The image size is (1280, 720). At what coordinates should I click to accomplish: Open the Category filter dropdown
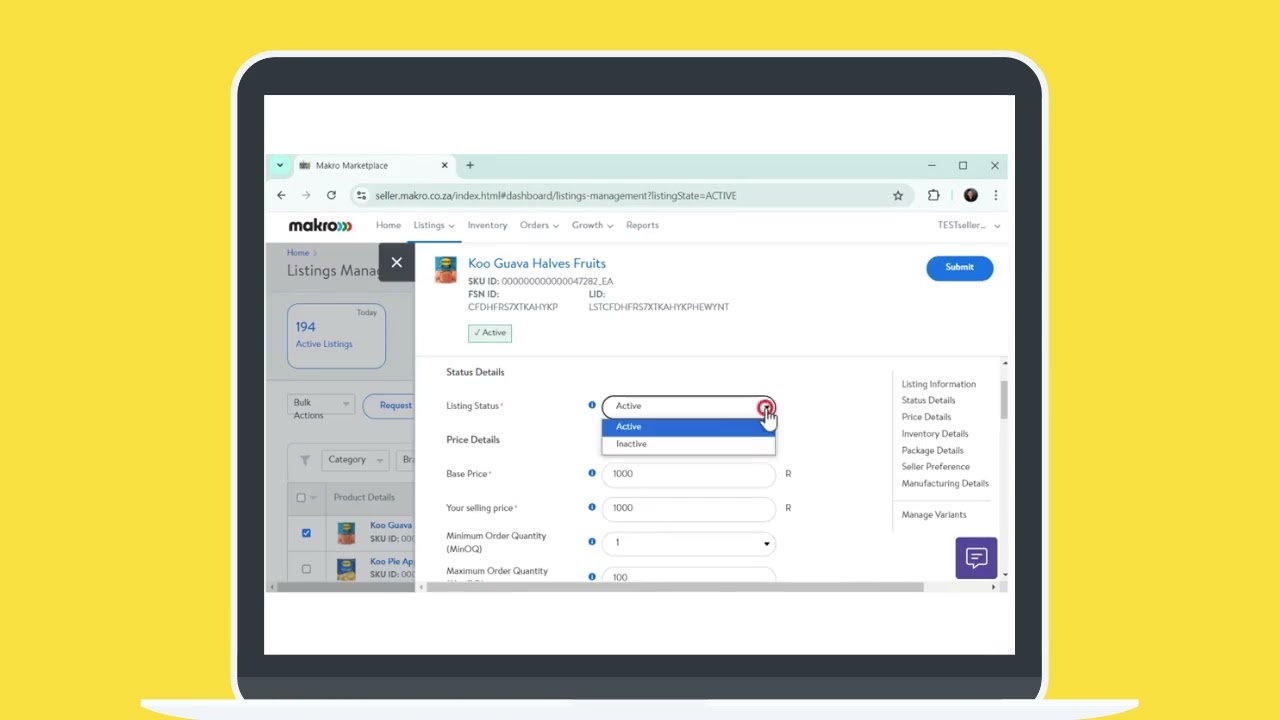355,460
